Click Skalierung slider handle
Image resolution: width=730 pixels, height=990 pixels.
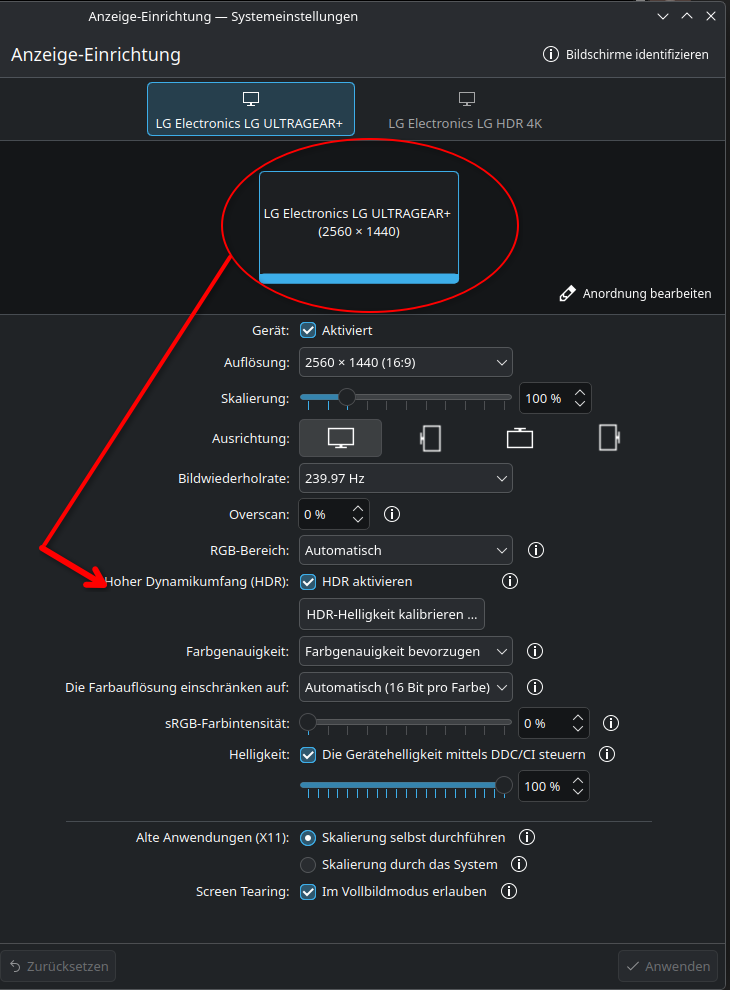346,397
